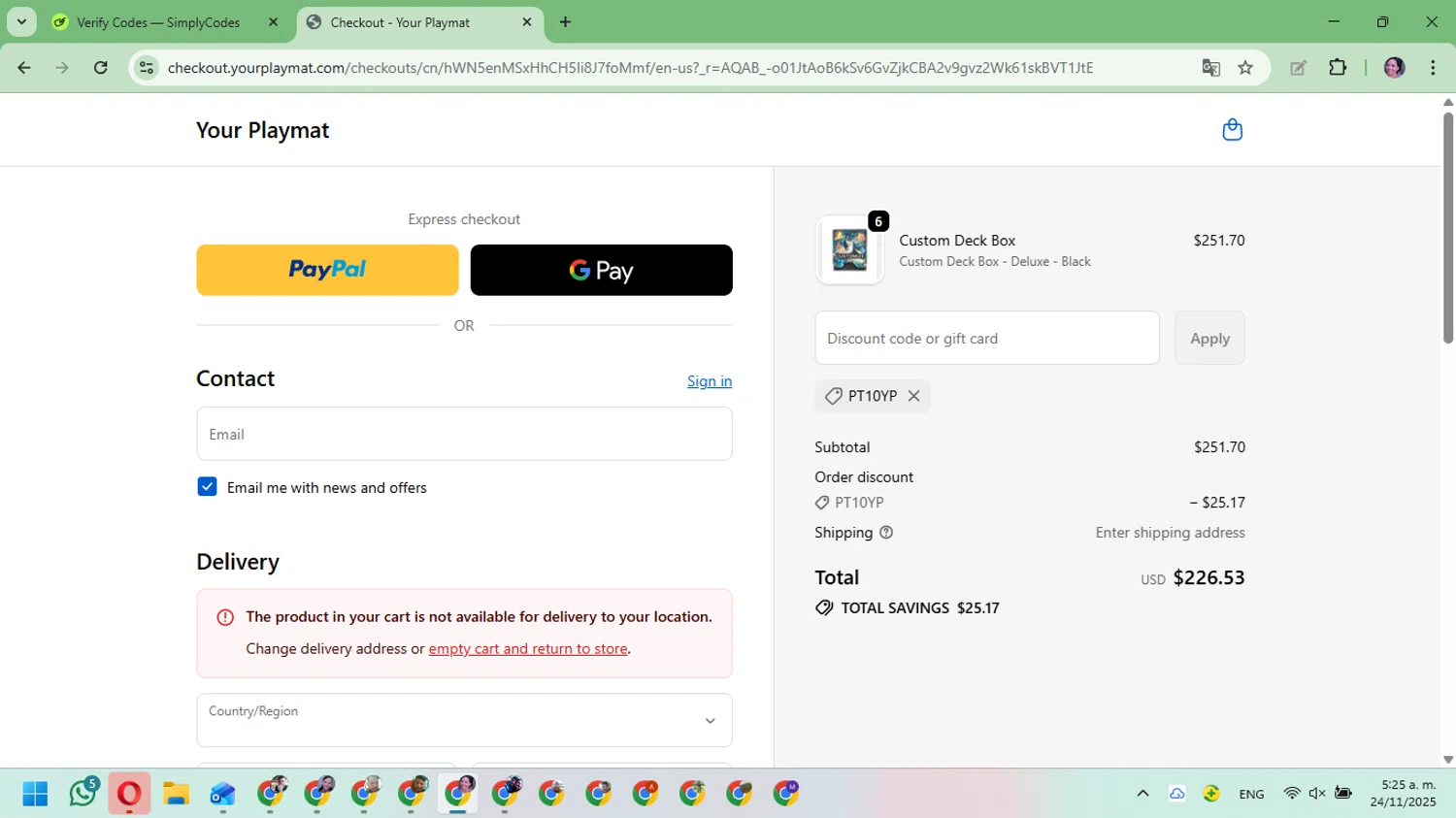The width and height of the screenshot is (1456, 818).
Task: Uncheck Email me with news and offers
Action: coord(207,486)
